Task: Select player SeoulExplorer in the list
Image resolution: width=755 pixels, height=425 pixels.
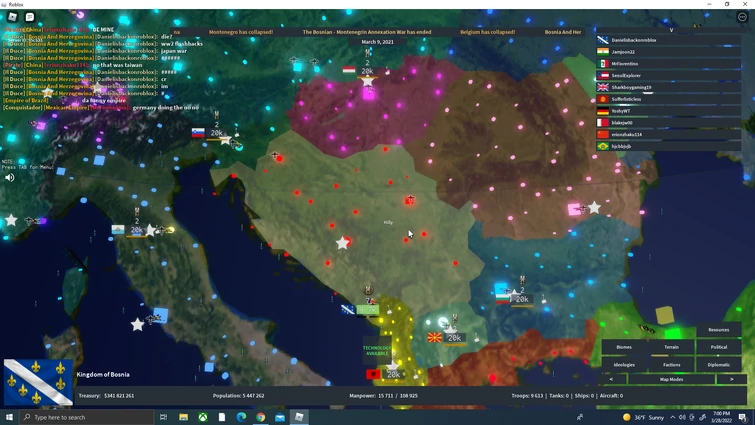Action: coord(668,75)
